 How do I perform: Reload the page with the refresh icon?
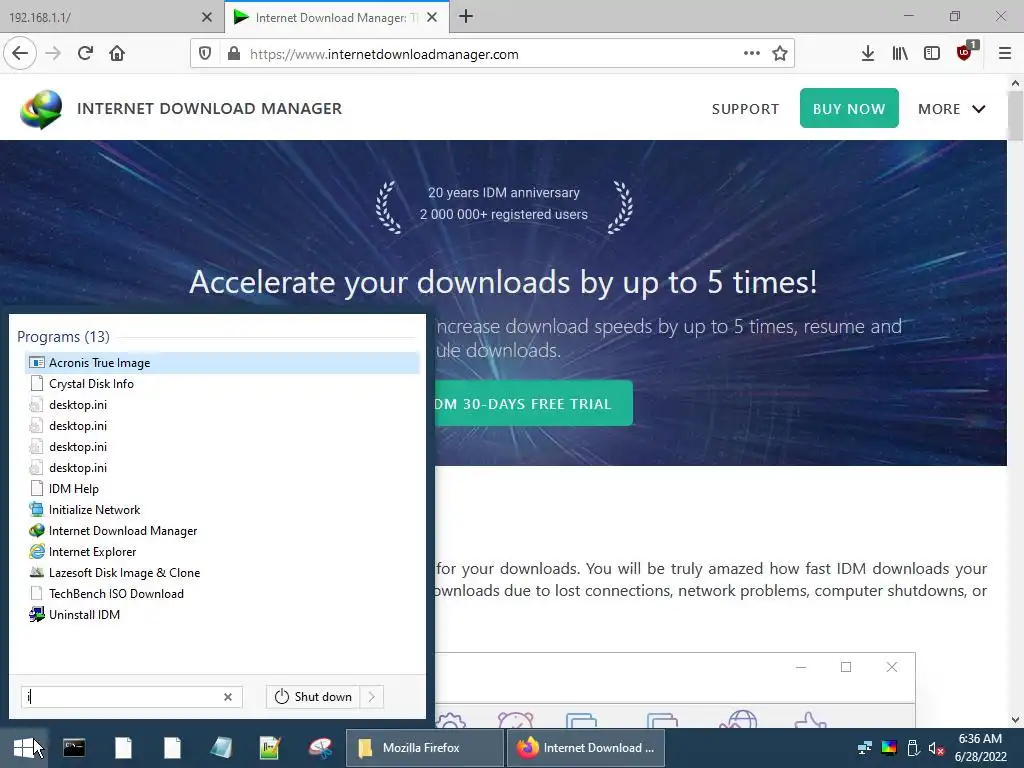pos(86,54)
